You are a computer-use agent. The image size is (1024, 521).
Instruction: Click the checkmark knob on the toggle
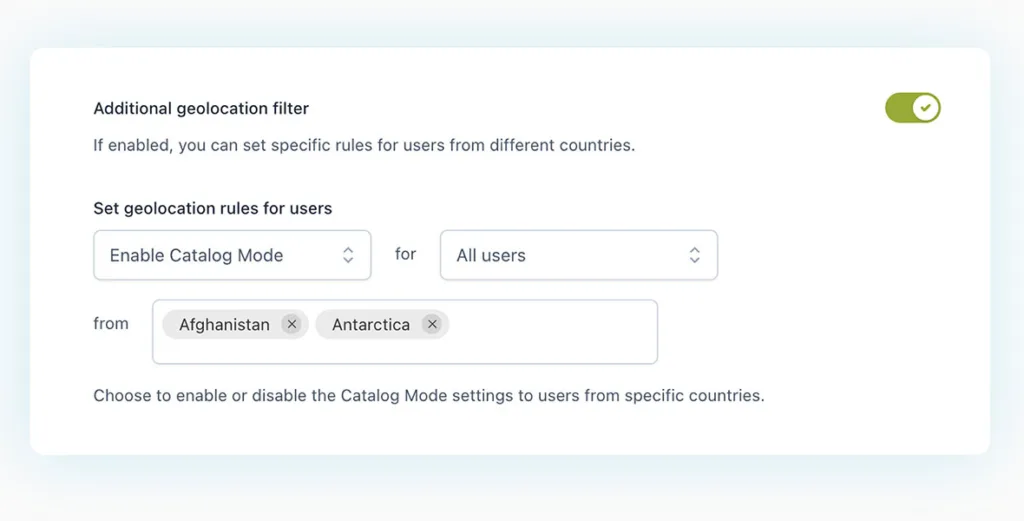pos(927,108)
